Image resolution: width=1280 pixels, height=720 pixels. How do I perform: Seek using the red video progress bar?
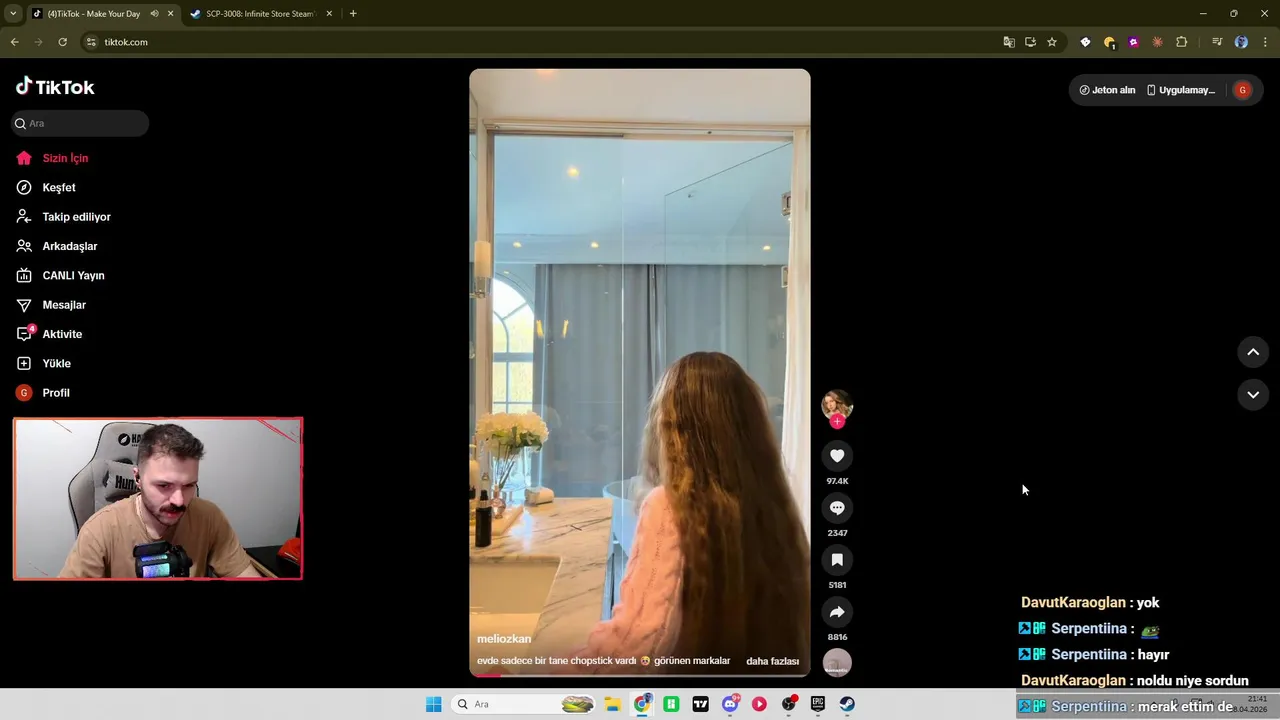tap(640, 675)
